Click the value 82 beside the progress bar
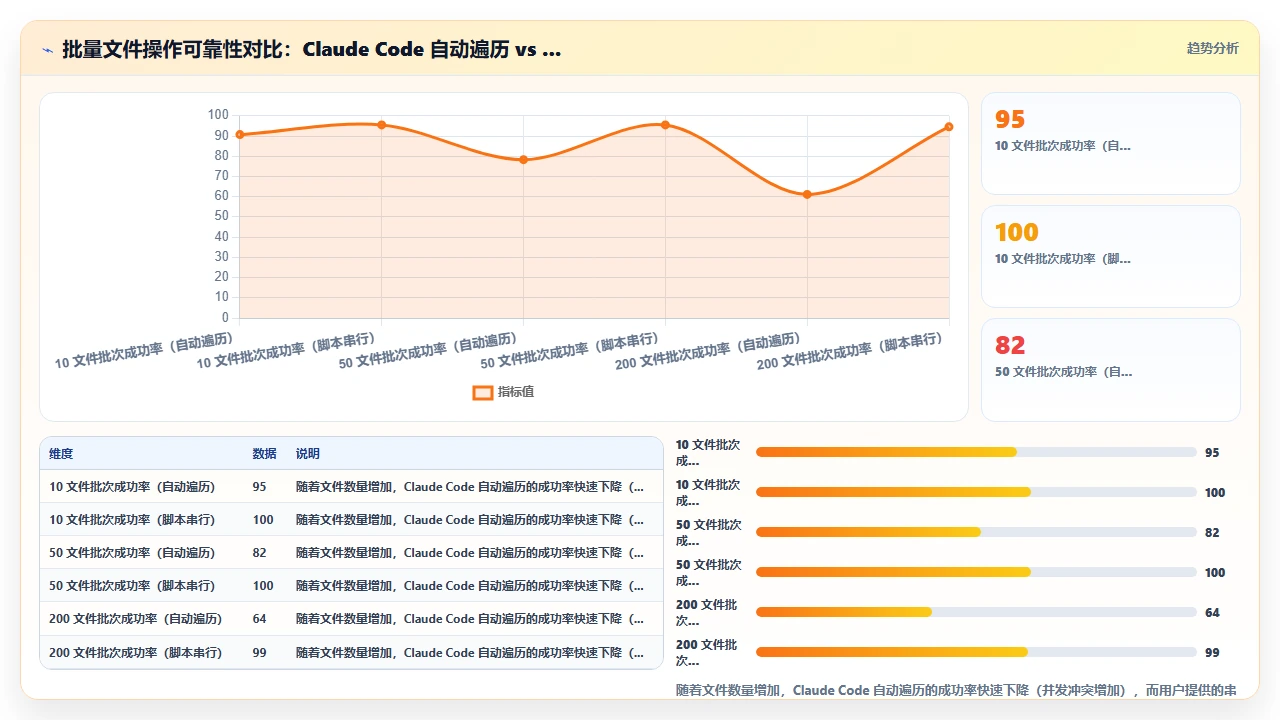 click(1212, 533)
